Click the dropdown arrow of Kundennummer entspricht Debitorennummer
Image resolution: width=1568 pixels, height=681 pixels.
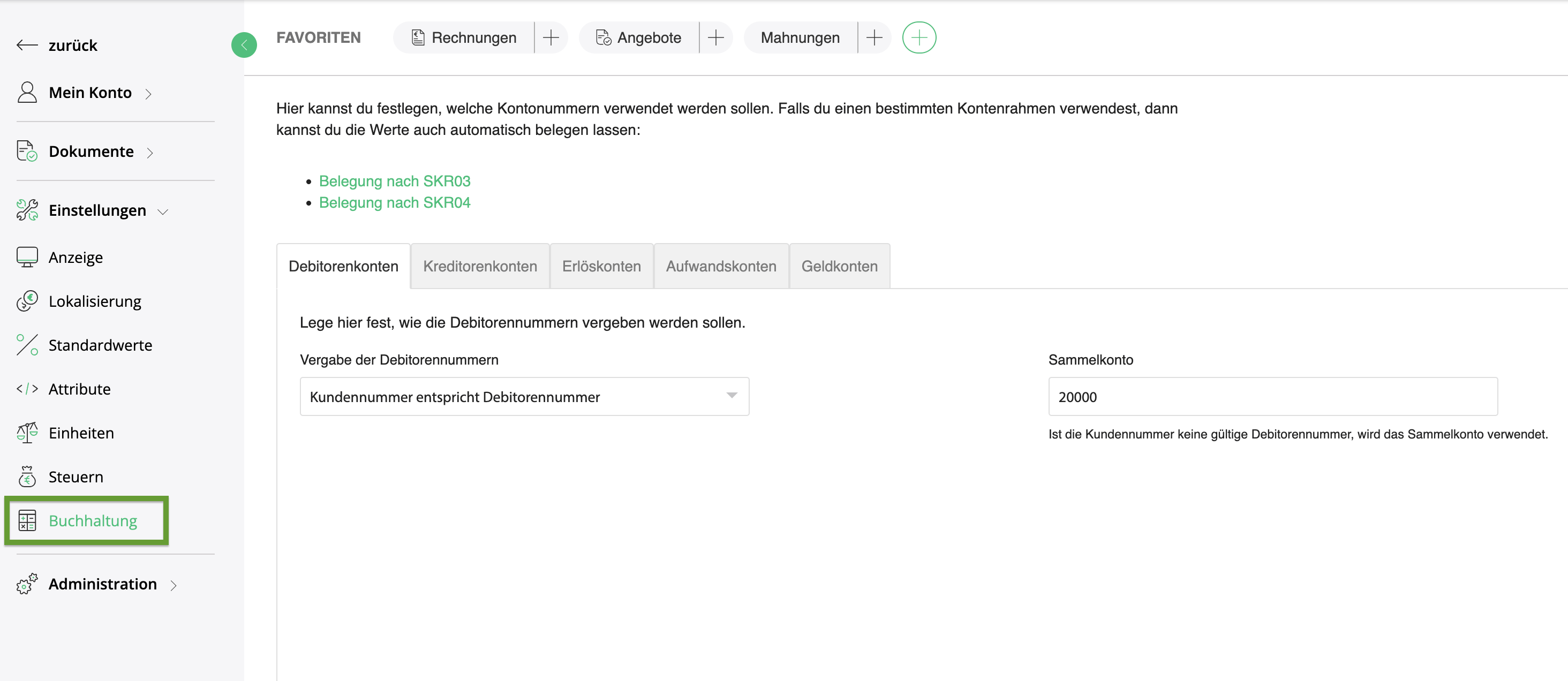(732, 396)
